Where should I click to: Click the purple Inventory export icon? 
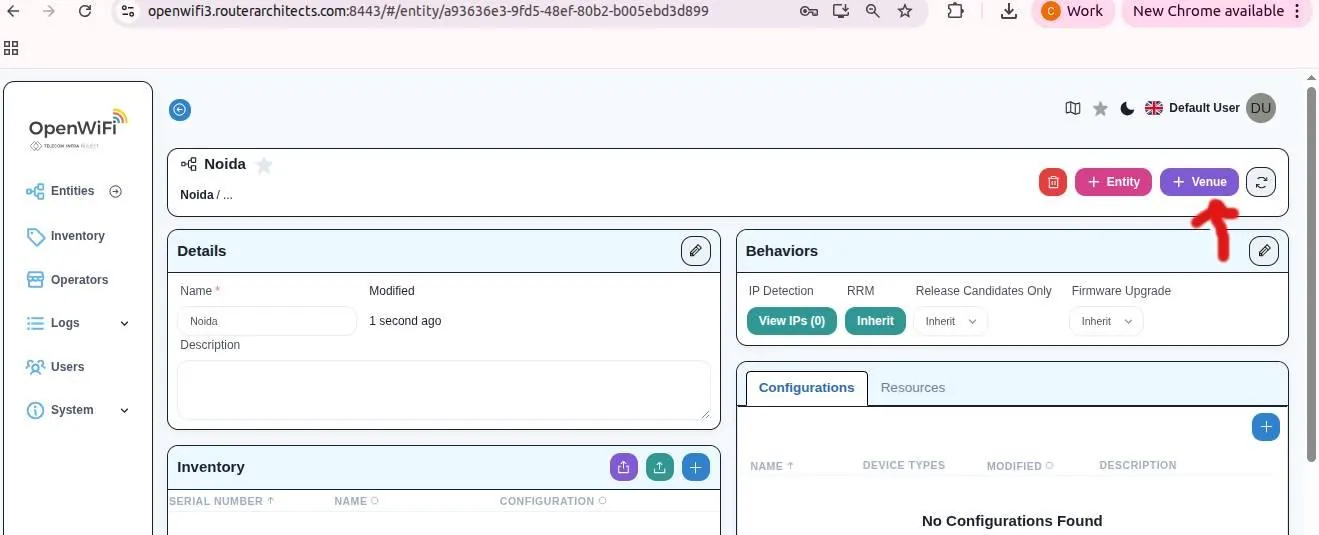(623, 467)
